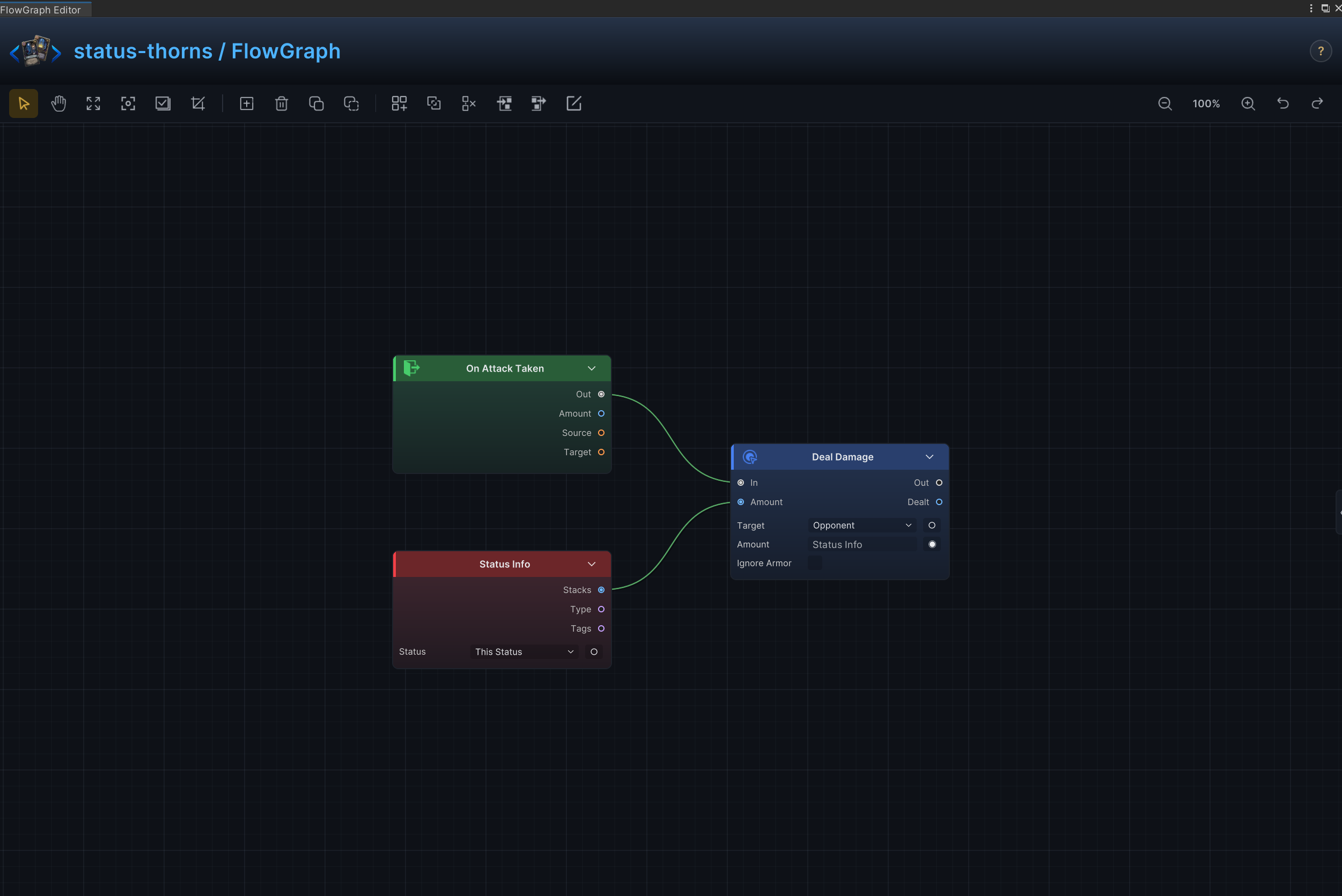The height and width of the screenshot is (896, 1342).
Task: Click the Status label in Status Info node
Action: [x=412, y=651]
